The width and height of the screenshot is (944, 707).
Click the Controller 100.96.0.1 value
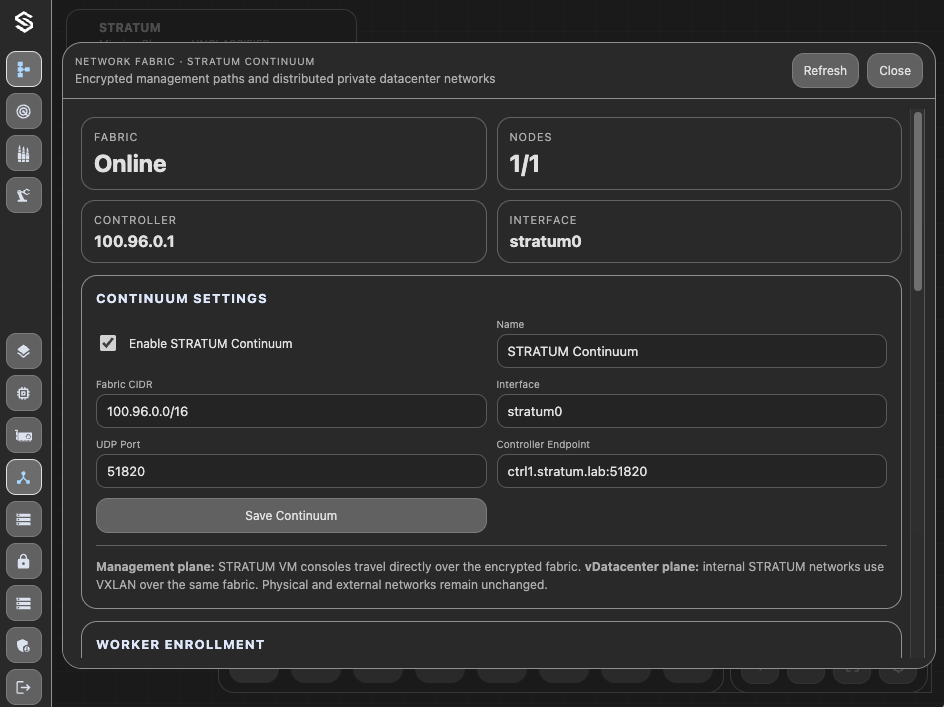[x=134, y=241]
